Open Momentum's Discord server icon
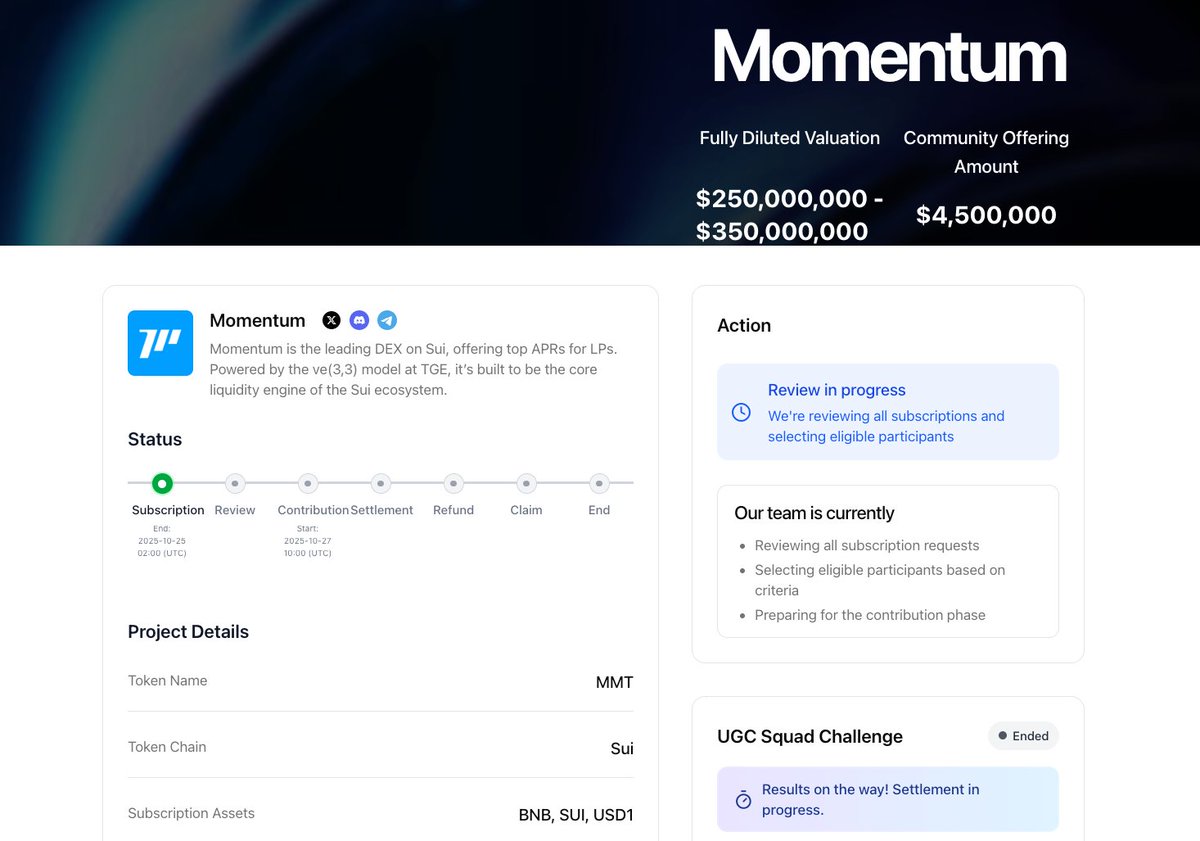The height and width of the screenshot is (841, 1200). pos(359,320)
